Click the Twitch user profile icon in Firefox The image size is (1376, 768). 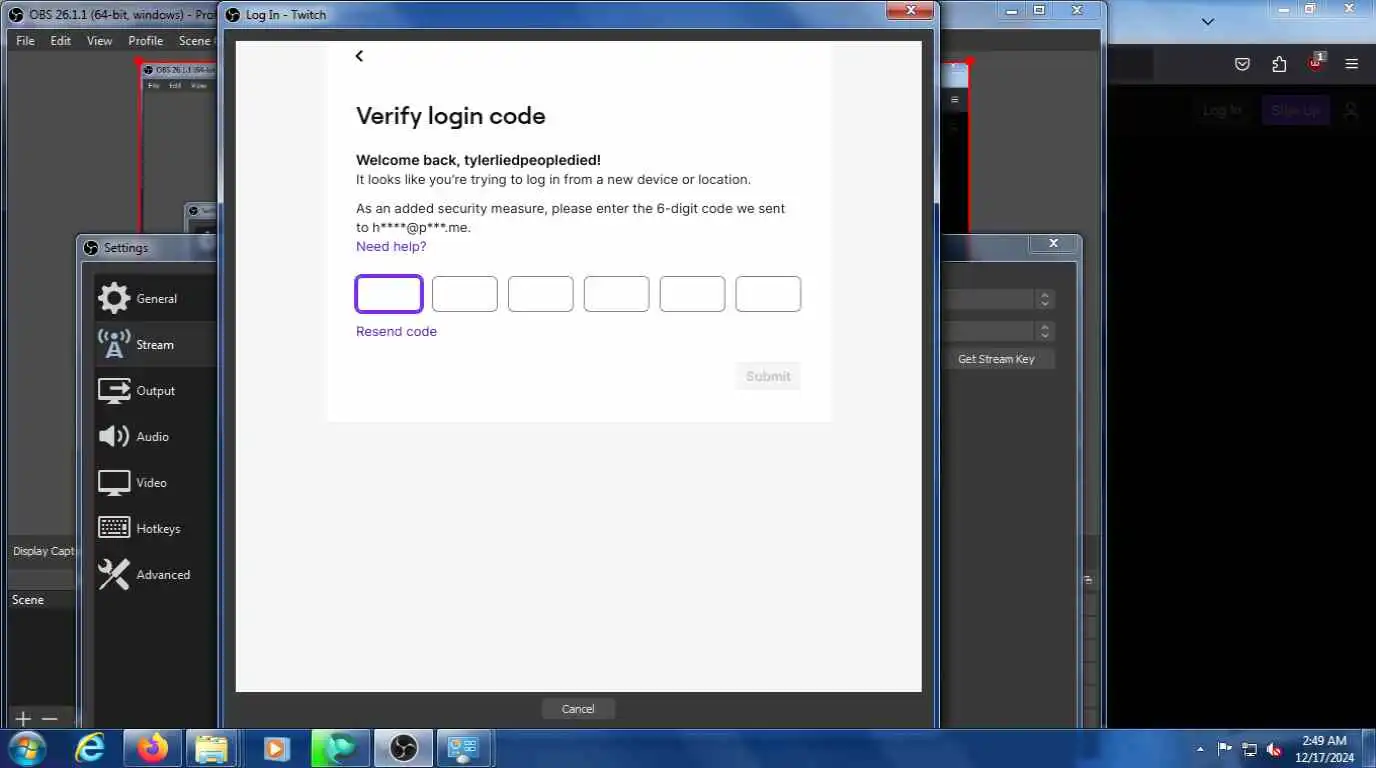coord(1351,110)
